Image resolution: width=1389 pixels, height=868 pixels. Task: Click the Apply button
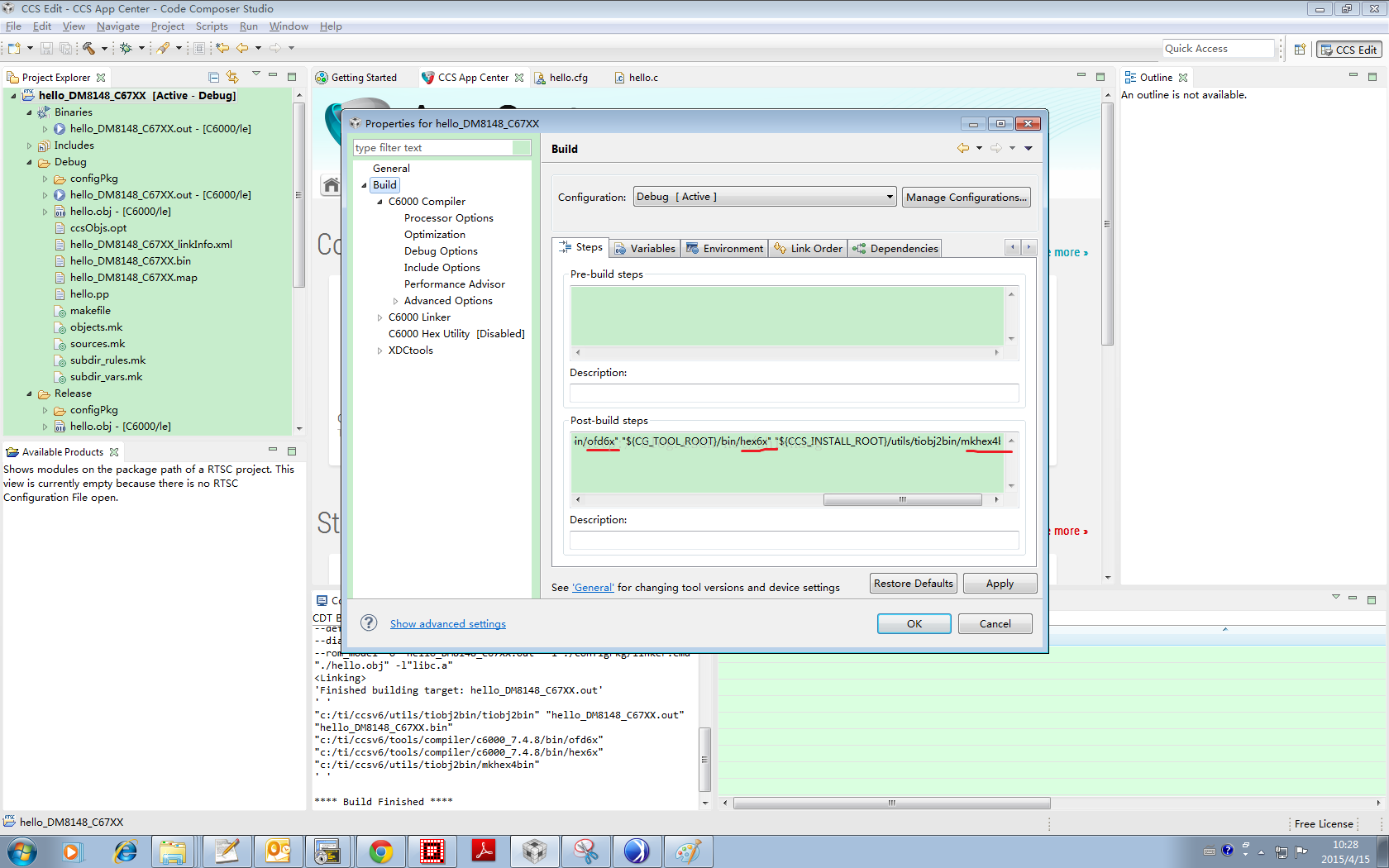coord(1000,583)
